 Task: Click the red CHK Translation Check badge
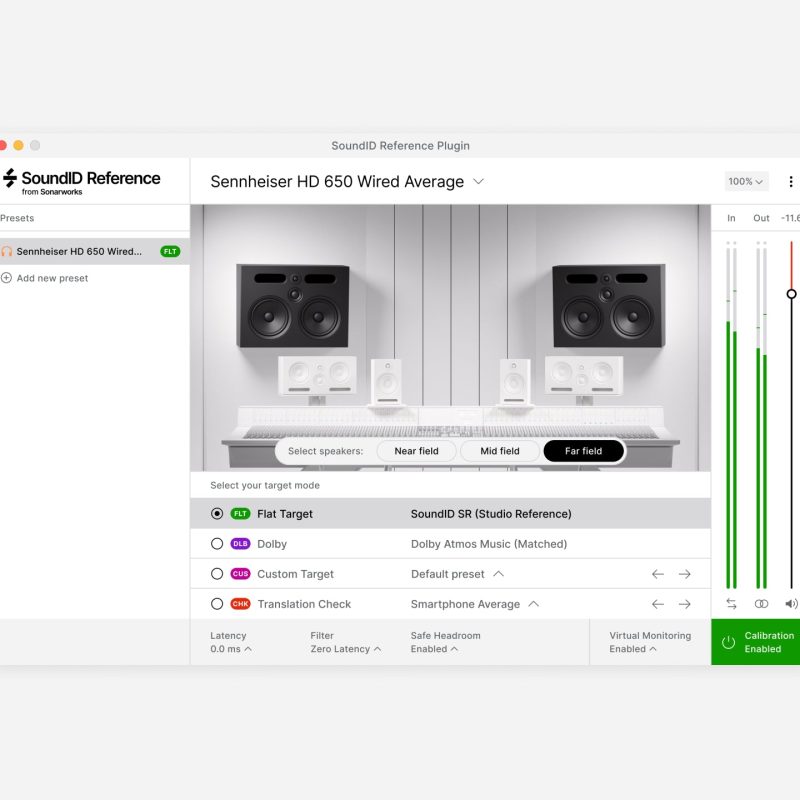click(240, 604)
